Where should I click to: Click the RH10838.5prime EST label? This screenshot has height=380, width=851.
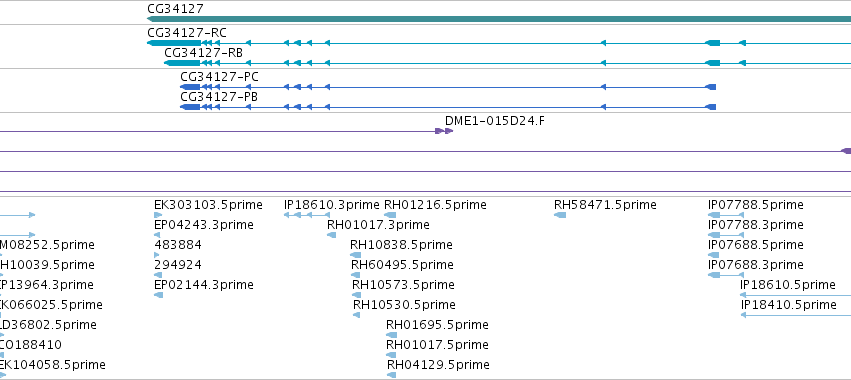(401, 245)
